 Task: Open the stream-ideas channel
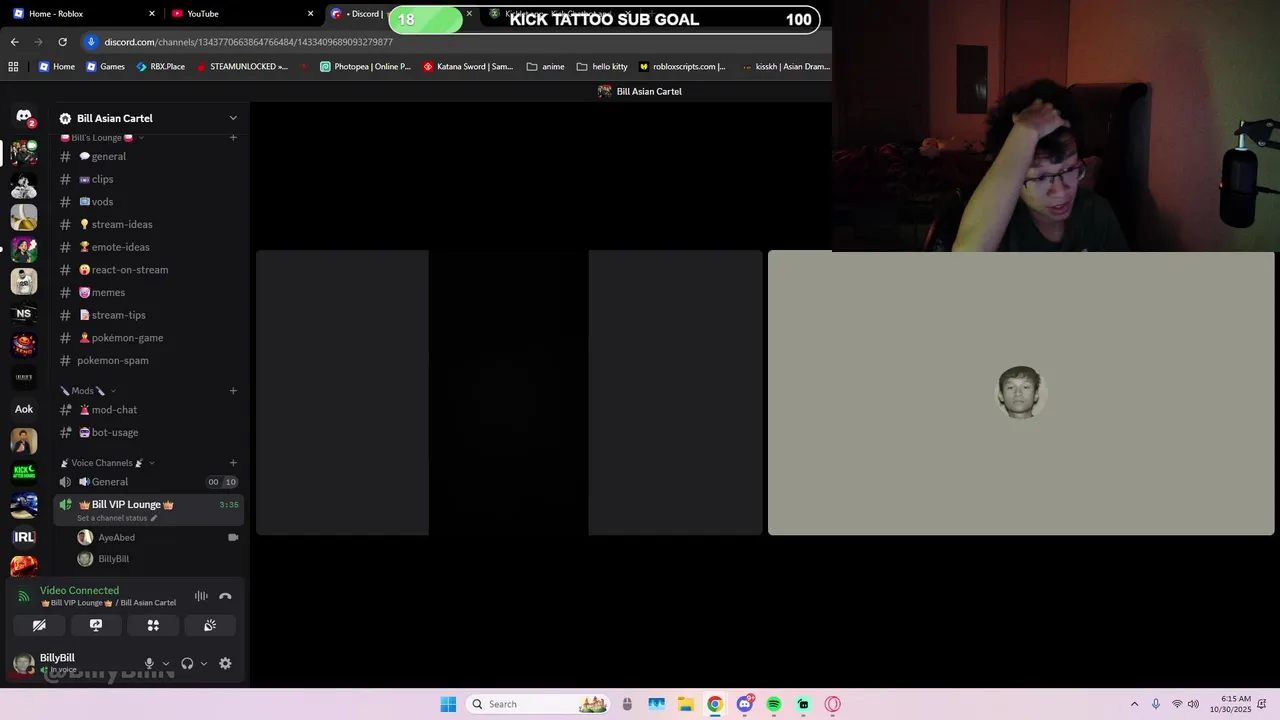point(148,224)
